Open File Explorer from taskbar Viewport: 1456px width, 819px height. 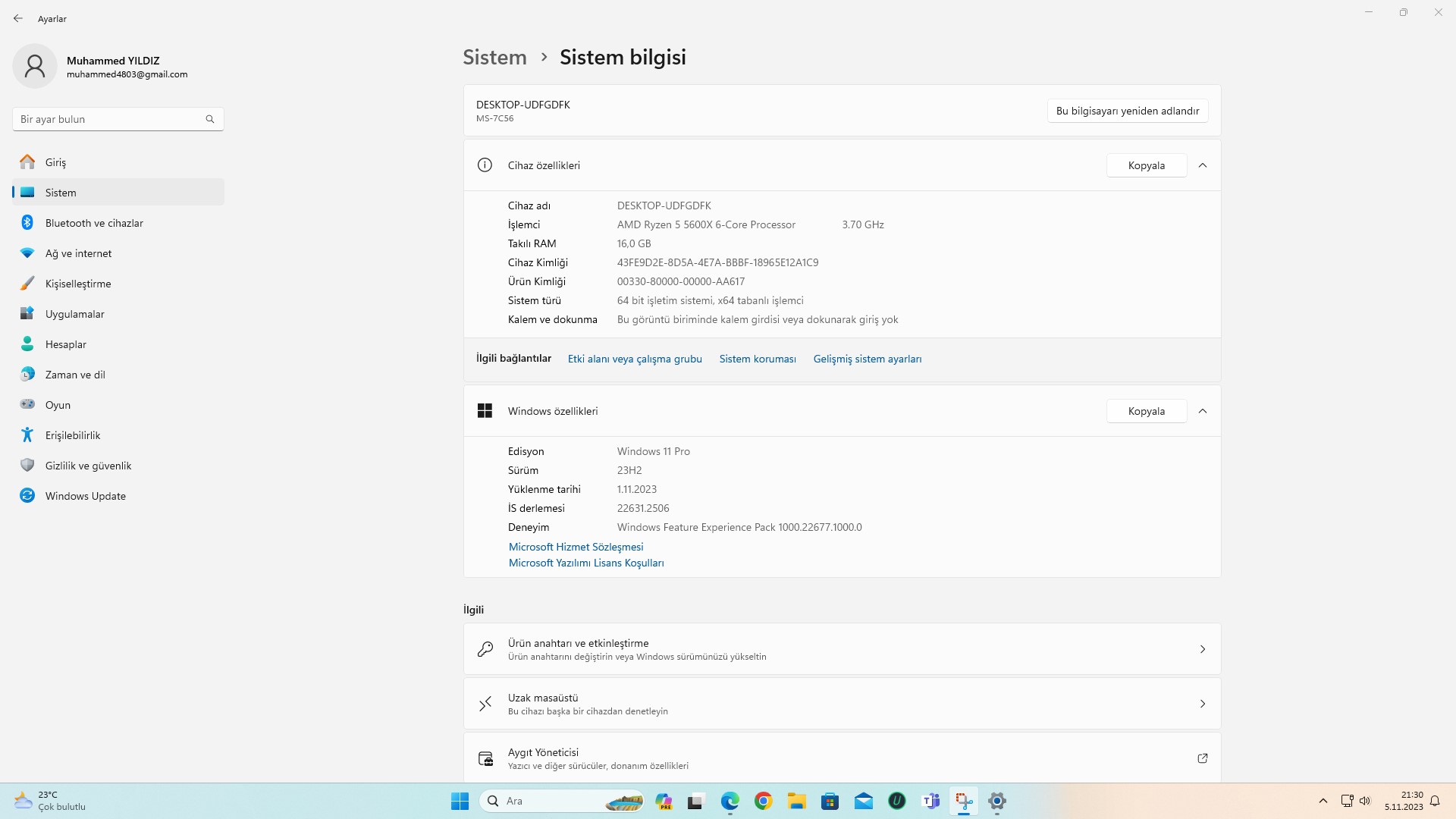pos(796,801)
